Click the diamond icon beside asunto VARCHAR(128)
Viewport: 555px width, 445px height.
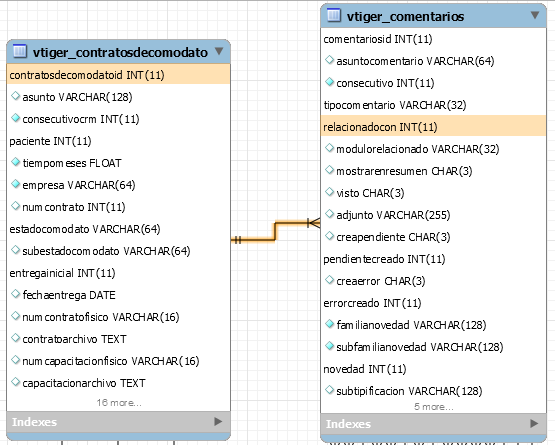tap(15, 96)
